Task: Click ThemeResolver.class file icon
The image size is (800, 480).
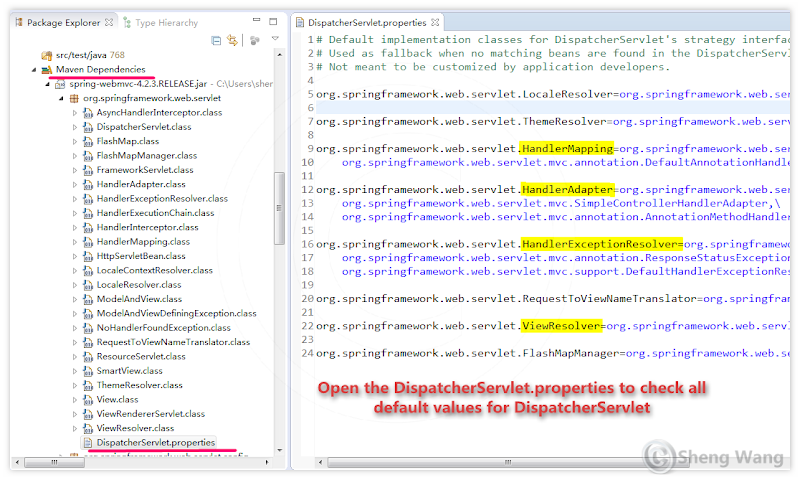Action: click(x=88, y=385)
